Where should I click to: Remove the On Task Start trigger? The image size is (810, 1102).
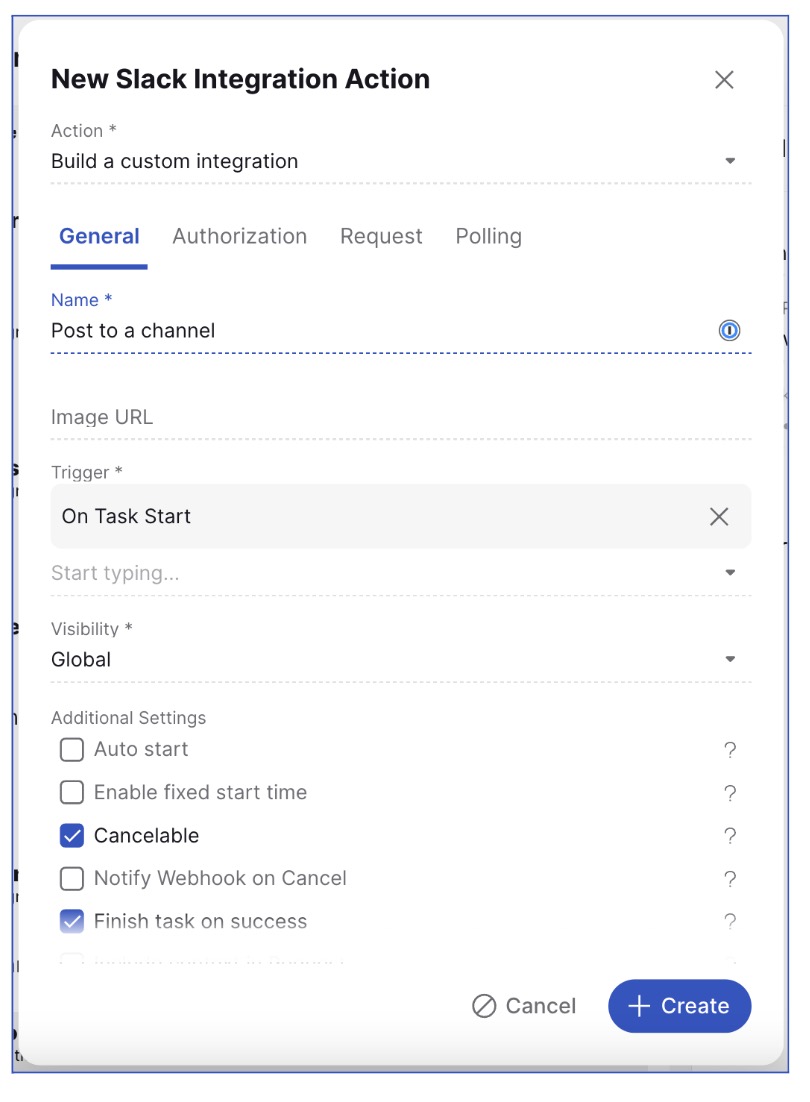pos(719,517)
